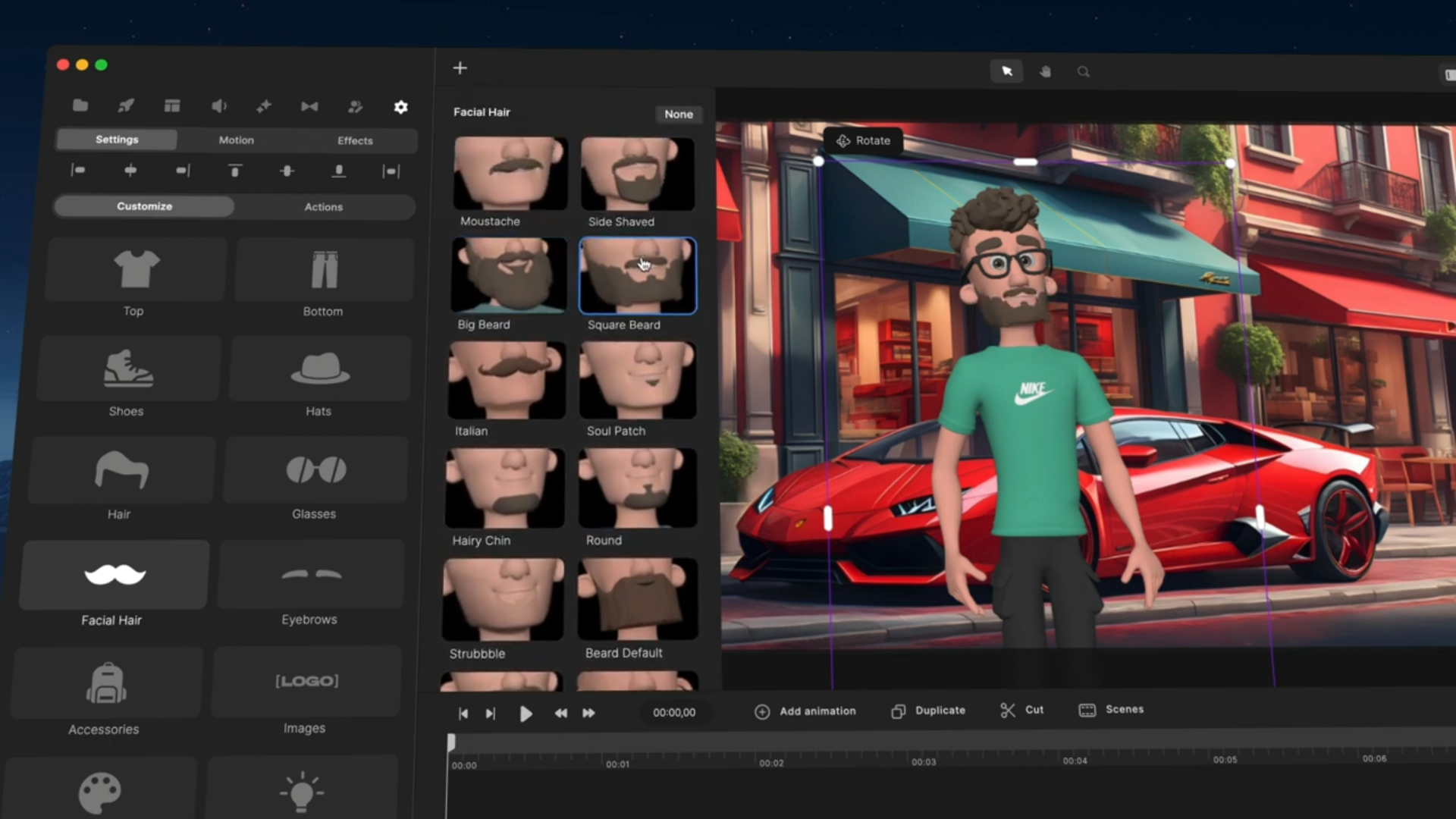Open the Eyebrows category

311,574
